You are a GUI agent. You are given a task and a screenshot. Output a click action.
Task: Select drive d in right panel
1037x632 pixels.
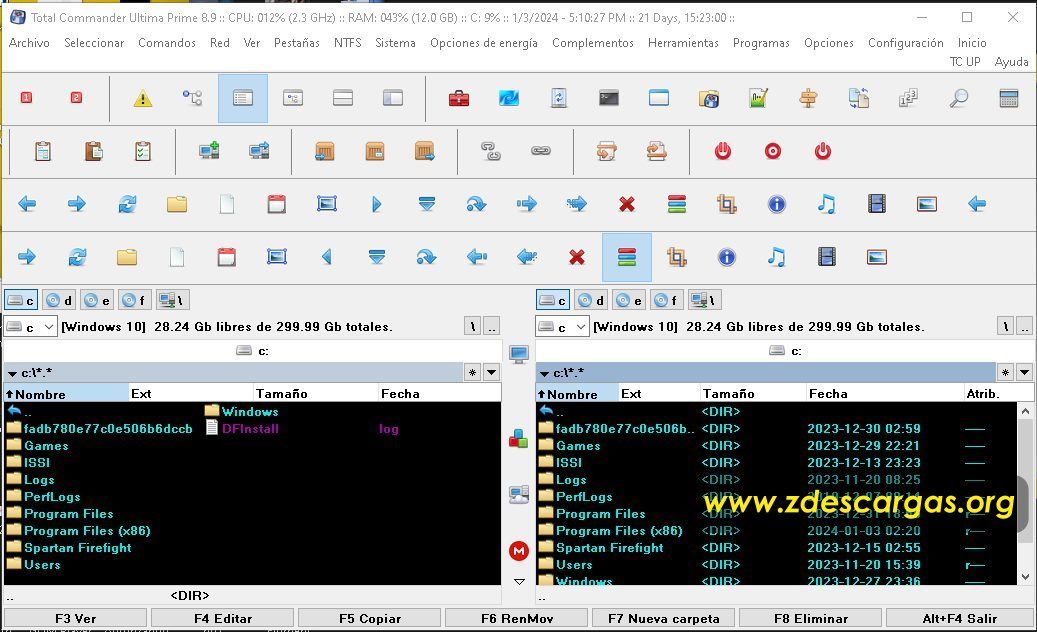pyautogui.click(x=591, y=300)
